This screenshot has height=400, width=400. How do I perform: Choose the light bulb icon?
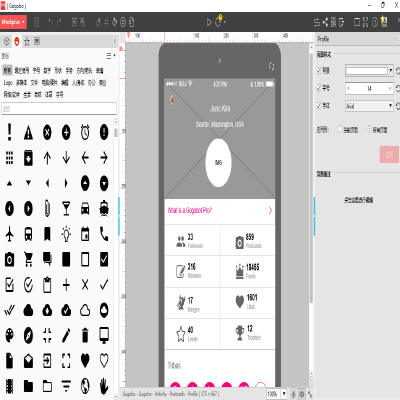click(x=66, y=234)
